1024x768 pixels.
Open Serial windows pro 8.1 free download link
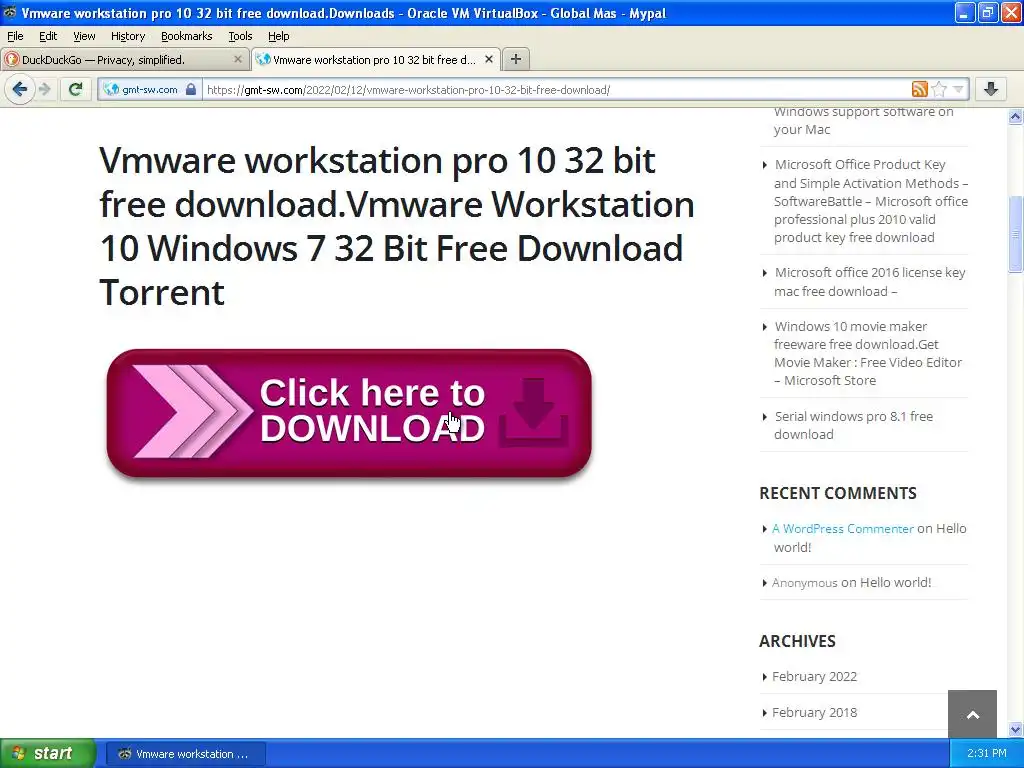coord(853,425)
